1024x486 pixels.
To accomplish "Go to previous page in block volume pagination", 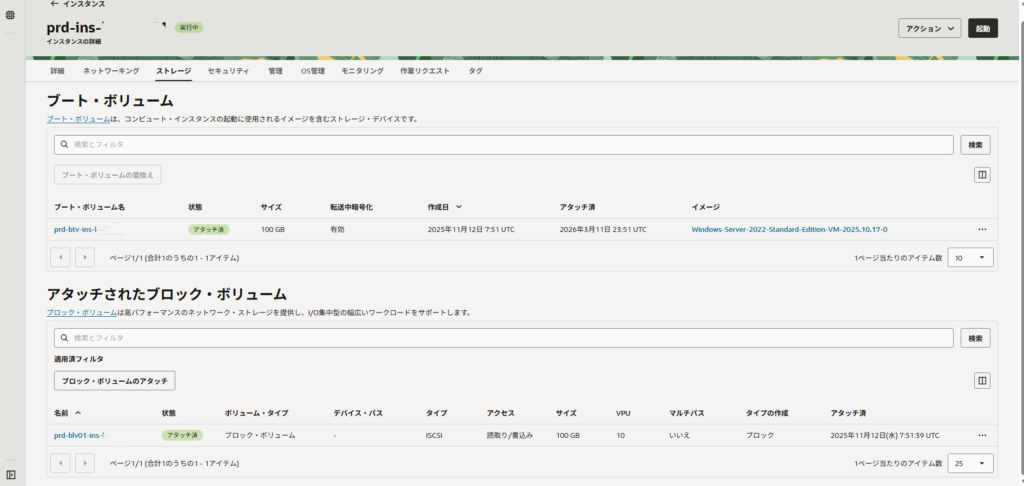I will pyautogui.click(x=60, y=464).
